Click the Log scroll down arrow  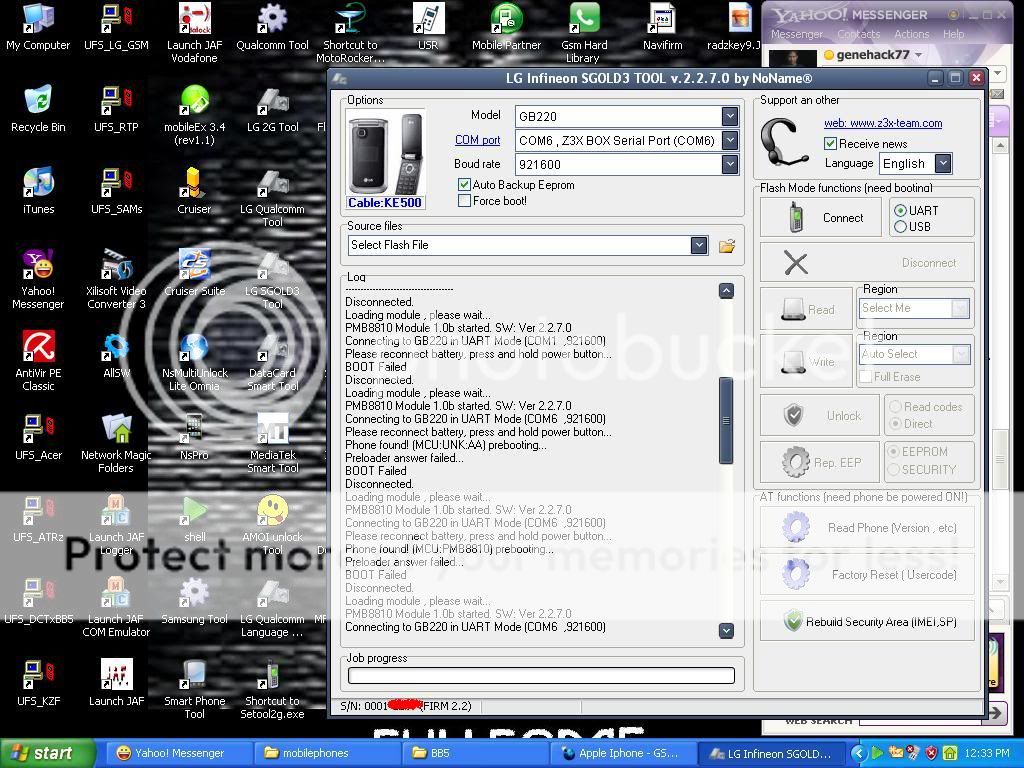(726, 630)
